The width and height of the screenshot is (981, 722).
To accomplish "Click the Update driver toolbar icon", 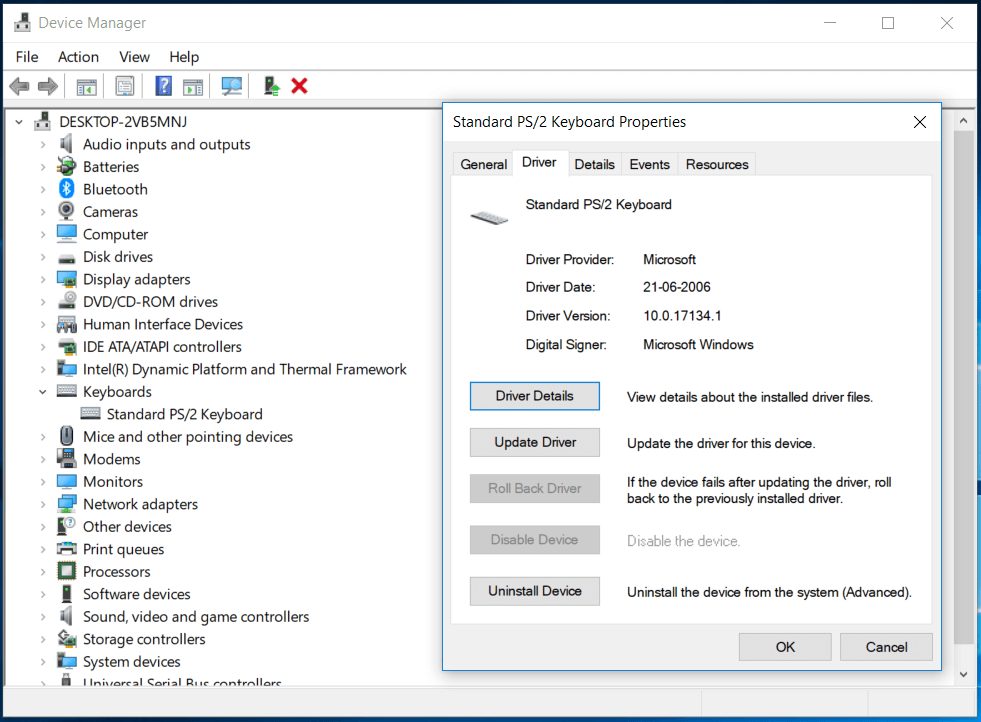I will tap(271, 86).
